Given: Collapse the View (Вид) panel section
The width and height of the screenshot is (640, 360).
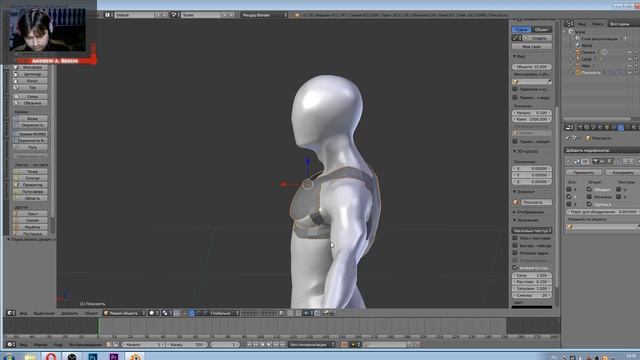Looking at the screenshot, I should 519,56.
